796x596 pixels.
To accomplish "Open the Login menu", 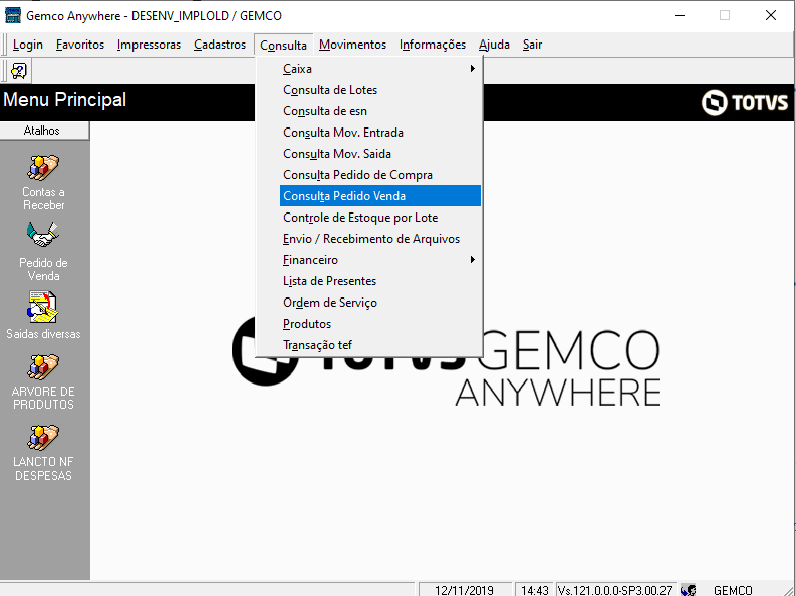I will (x=28, y=45).
